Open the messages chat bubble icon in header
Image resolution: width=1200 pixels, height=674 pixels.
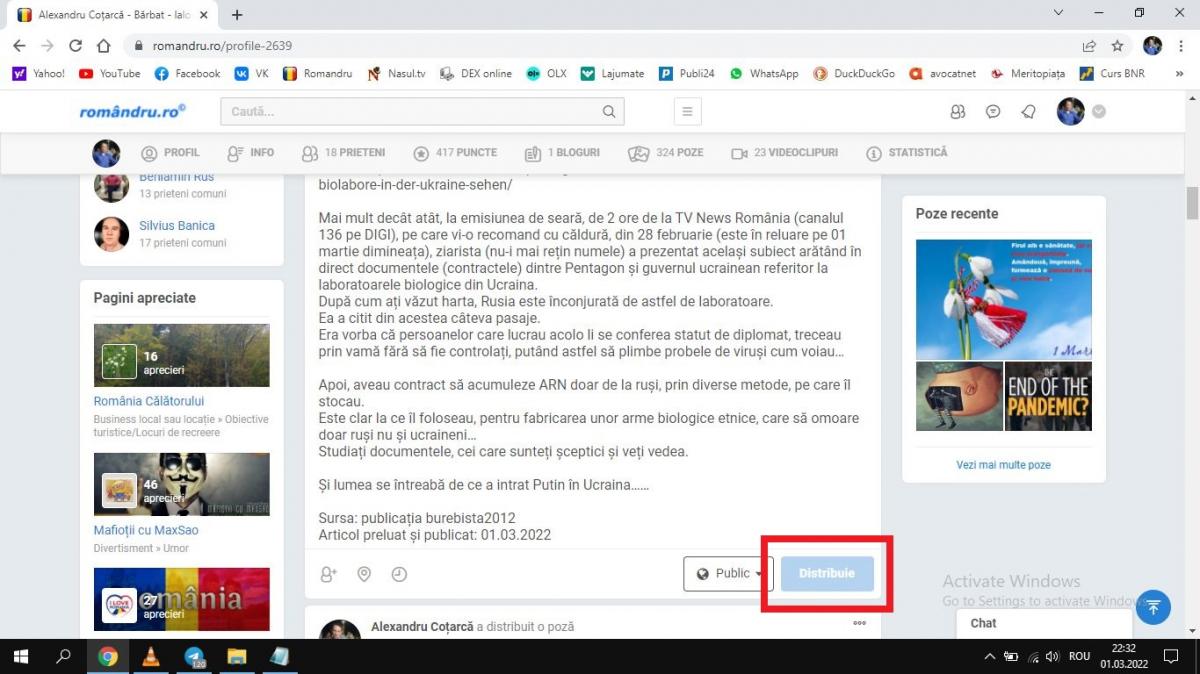tap(993, 112)
